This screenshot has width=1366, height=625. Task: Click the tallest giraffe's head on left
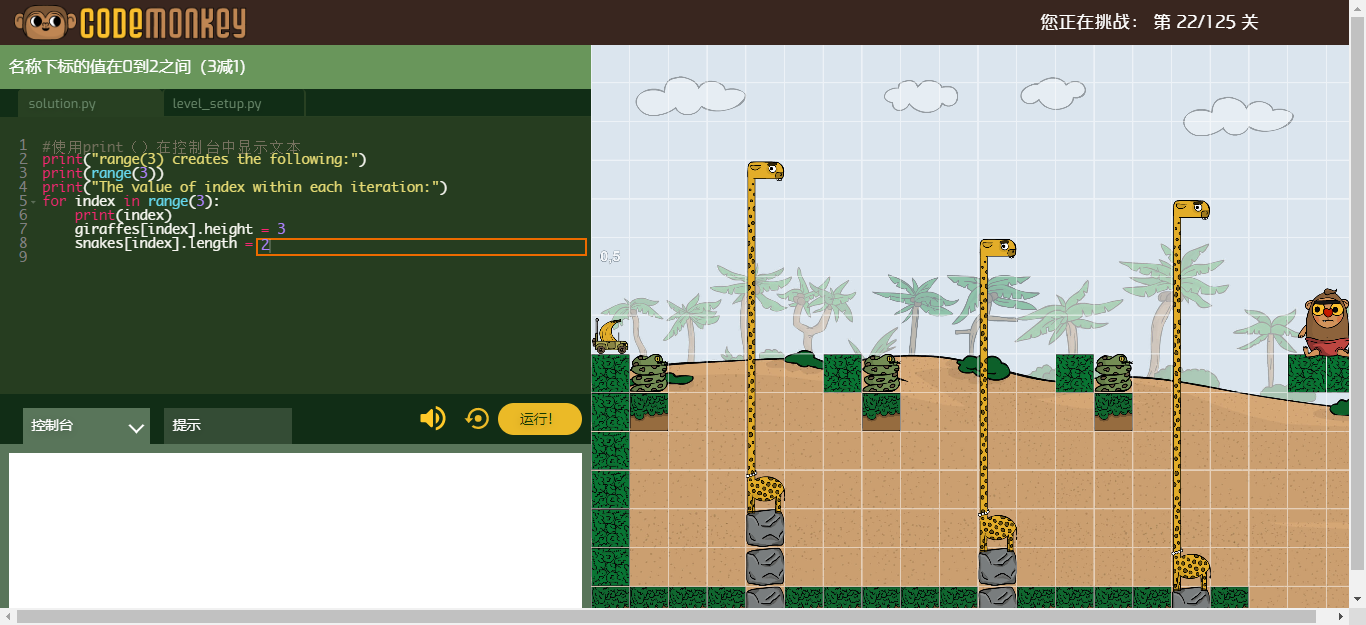pos(766,171)
